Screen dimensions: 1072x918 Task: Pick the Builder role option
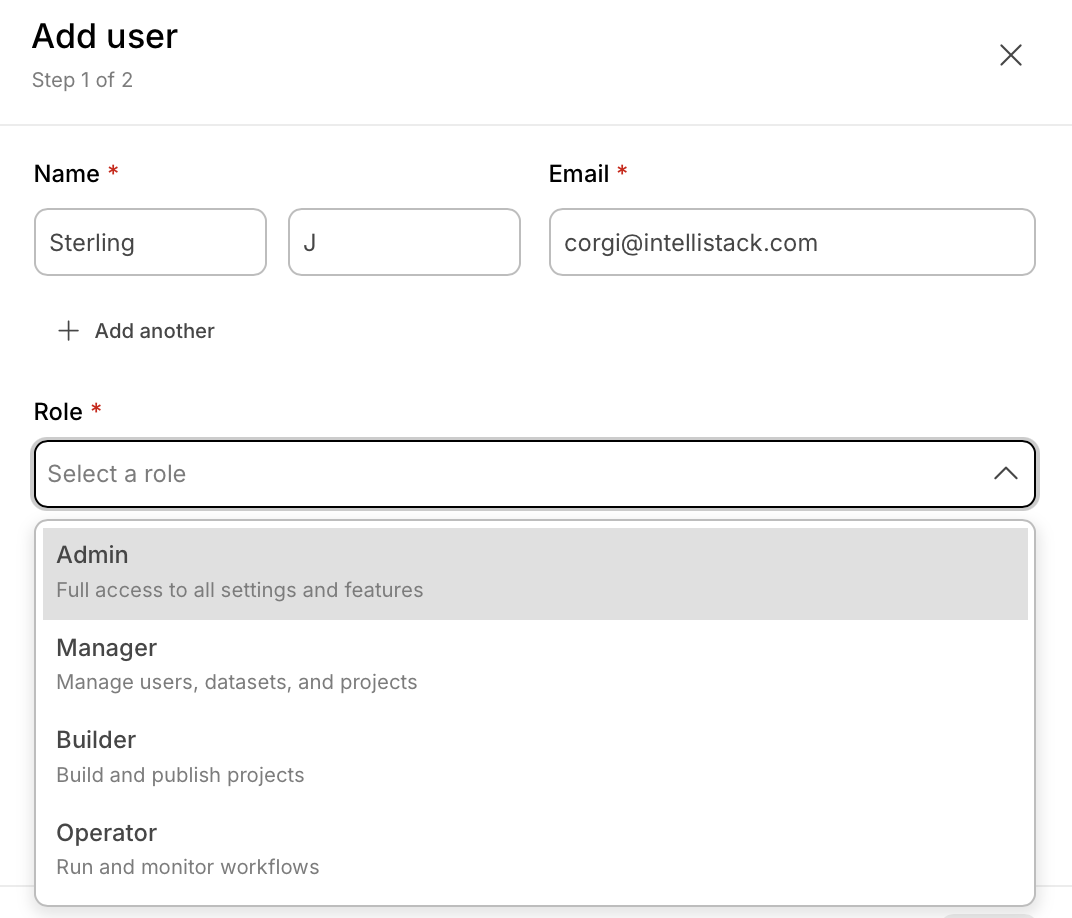96,740
